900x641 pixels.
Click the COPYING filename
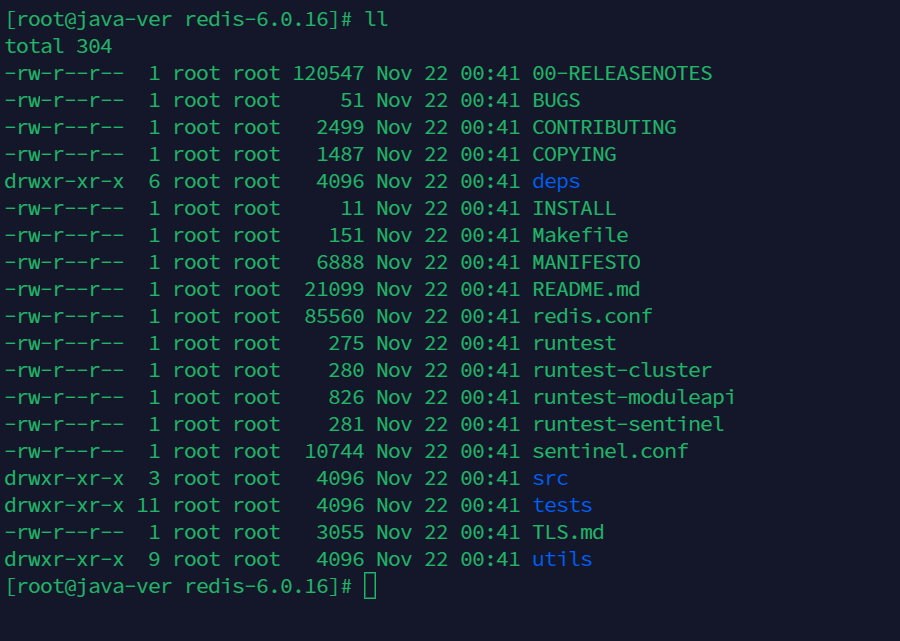(x=574, y=154)
